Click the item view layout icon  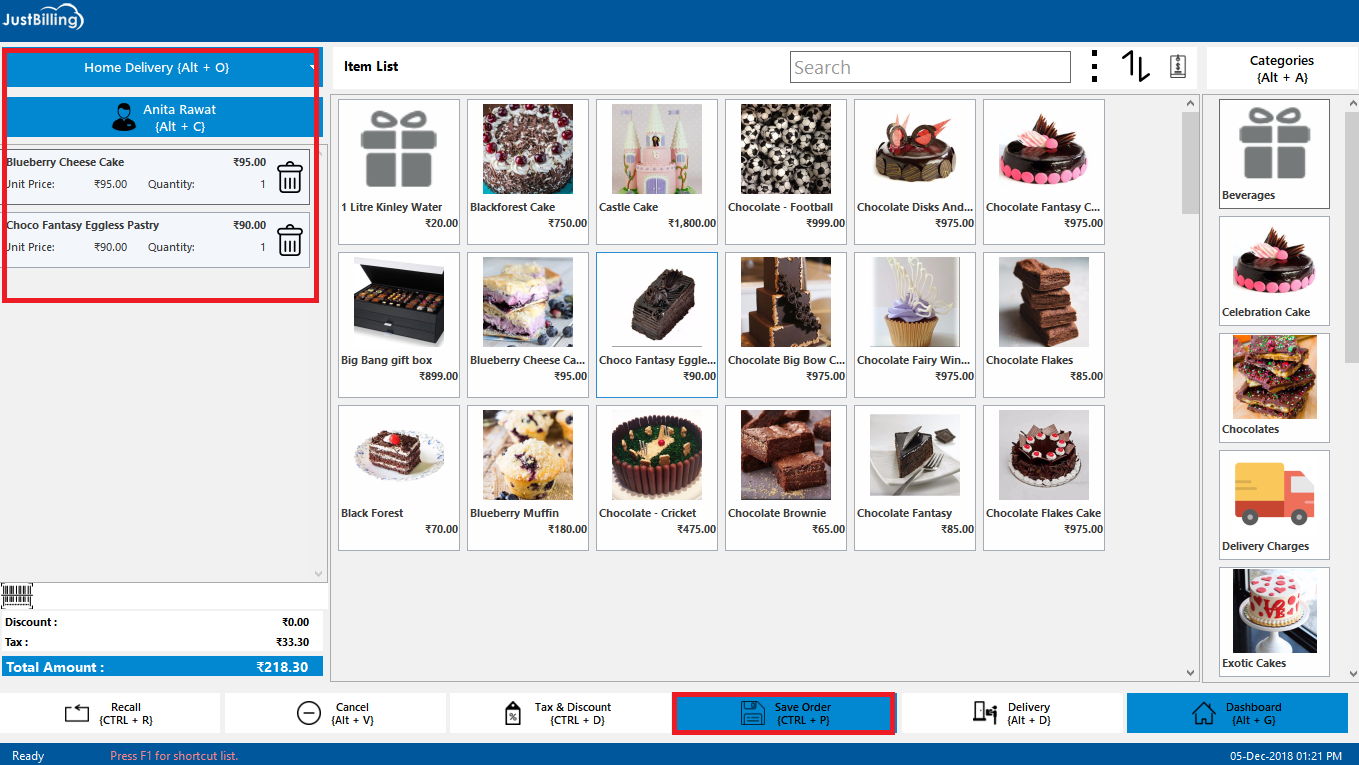[x=1177, y=67]
